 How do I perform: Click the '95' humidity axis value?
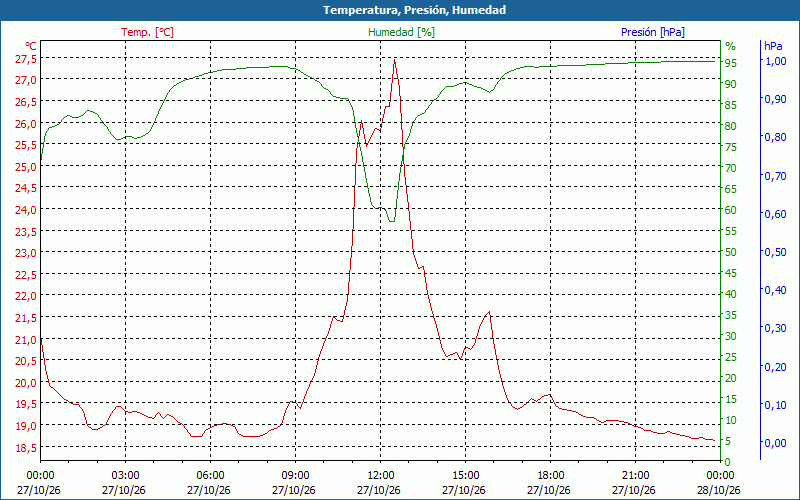(731, 63)
